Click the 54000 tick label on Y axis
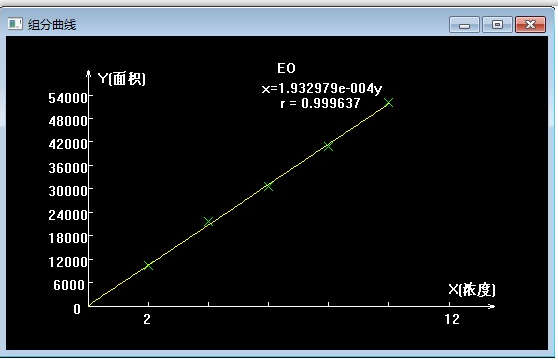Screen dimensions: 558x360 (68, 98)
